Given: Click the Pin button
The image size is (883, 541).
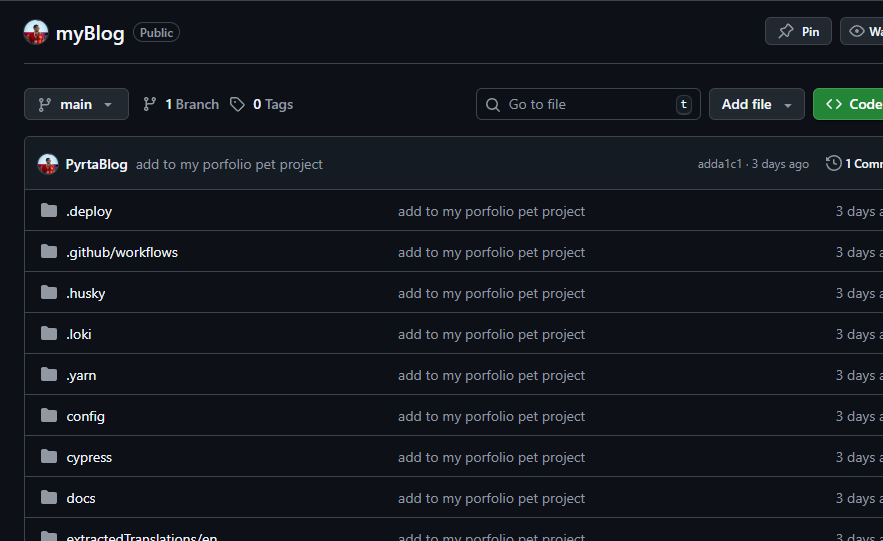Looking at the screenshot, I should point(798,32).
